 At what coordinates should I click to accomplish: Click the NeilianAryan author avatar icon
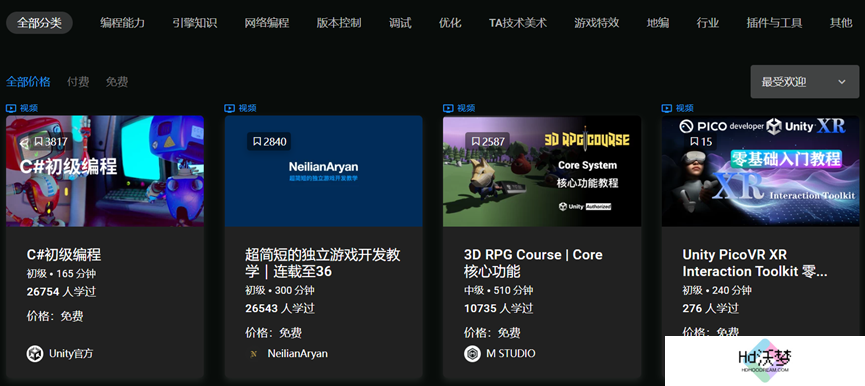[x=253, y=354]
